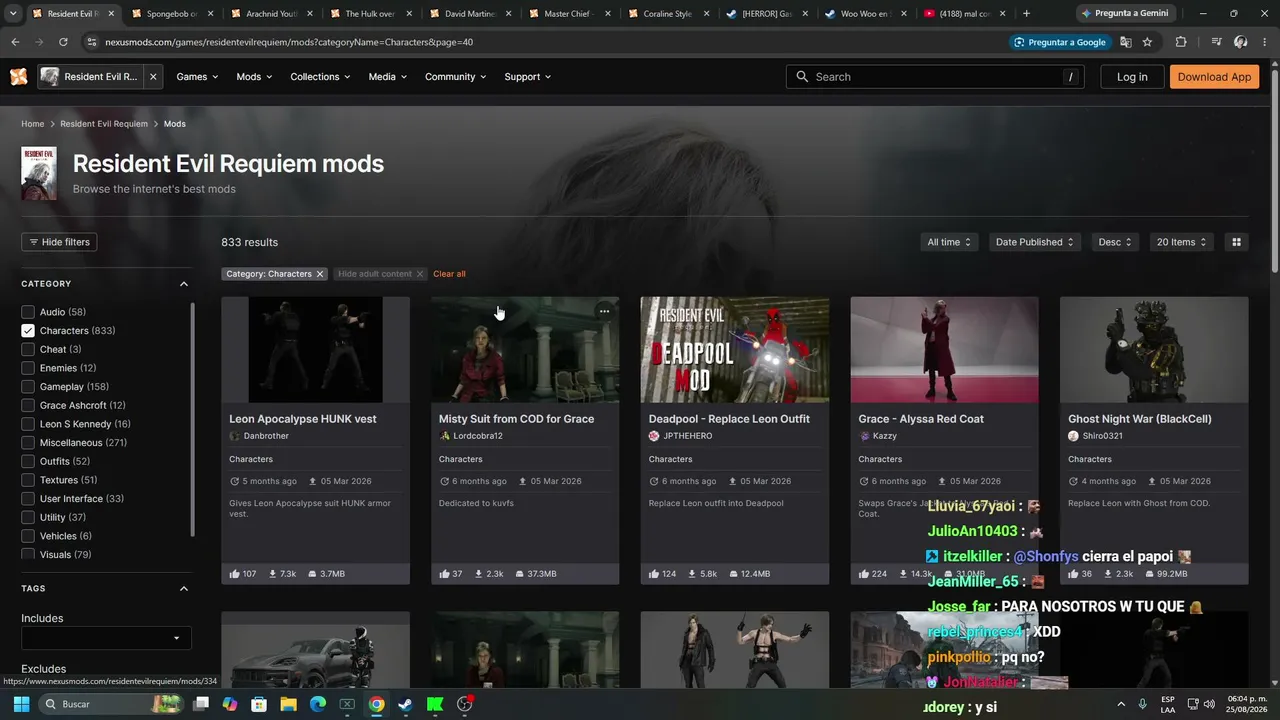Collapse the Category filter section
This screenshot has height=720, width=1280.
(184, 284)
